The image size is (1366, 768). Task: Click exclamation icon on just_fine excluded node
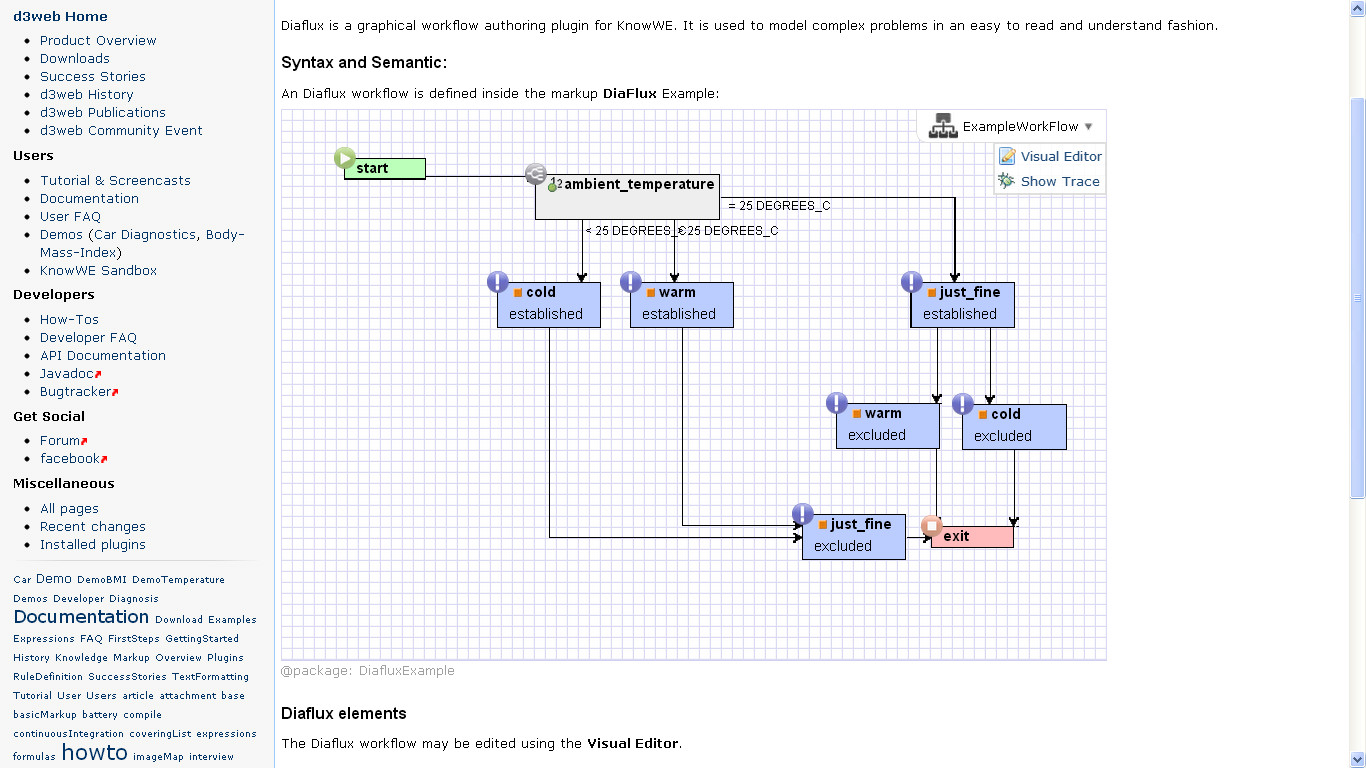[x=803, y=514]
